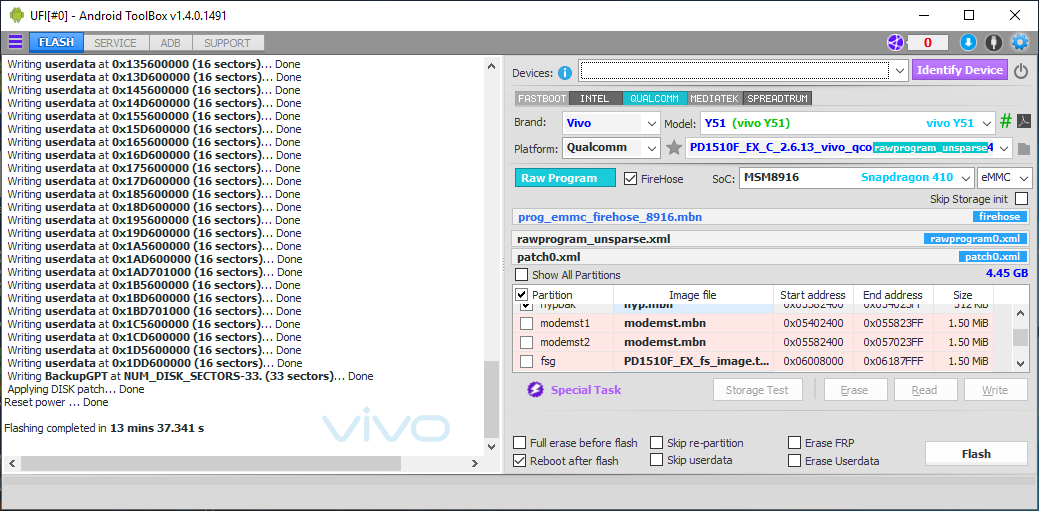Switch to the FLASH tab
This screenshot has height=511, width=1039.
tap(56, 42)
